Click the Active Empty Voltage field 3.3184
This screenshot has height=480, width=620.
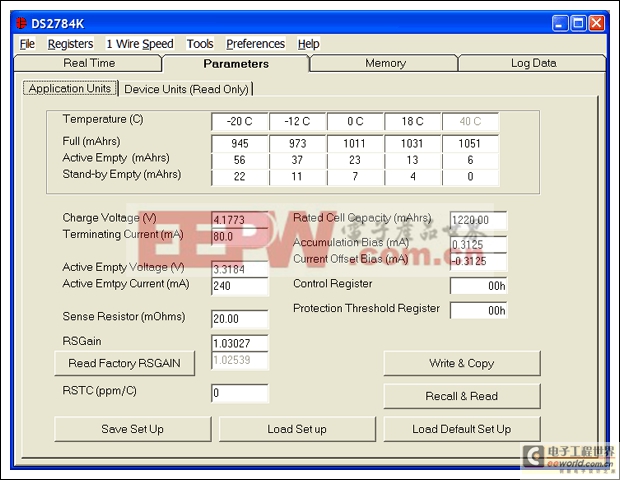tap(240, 269)
